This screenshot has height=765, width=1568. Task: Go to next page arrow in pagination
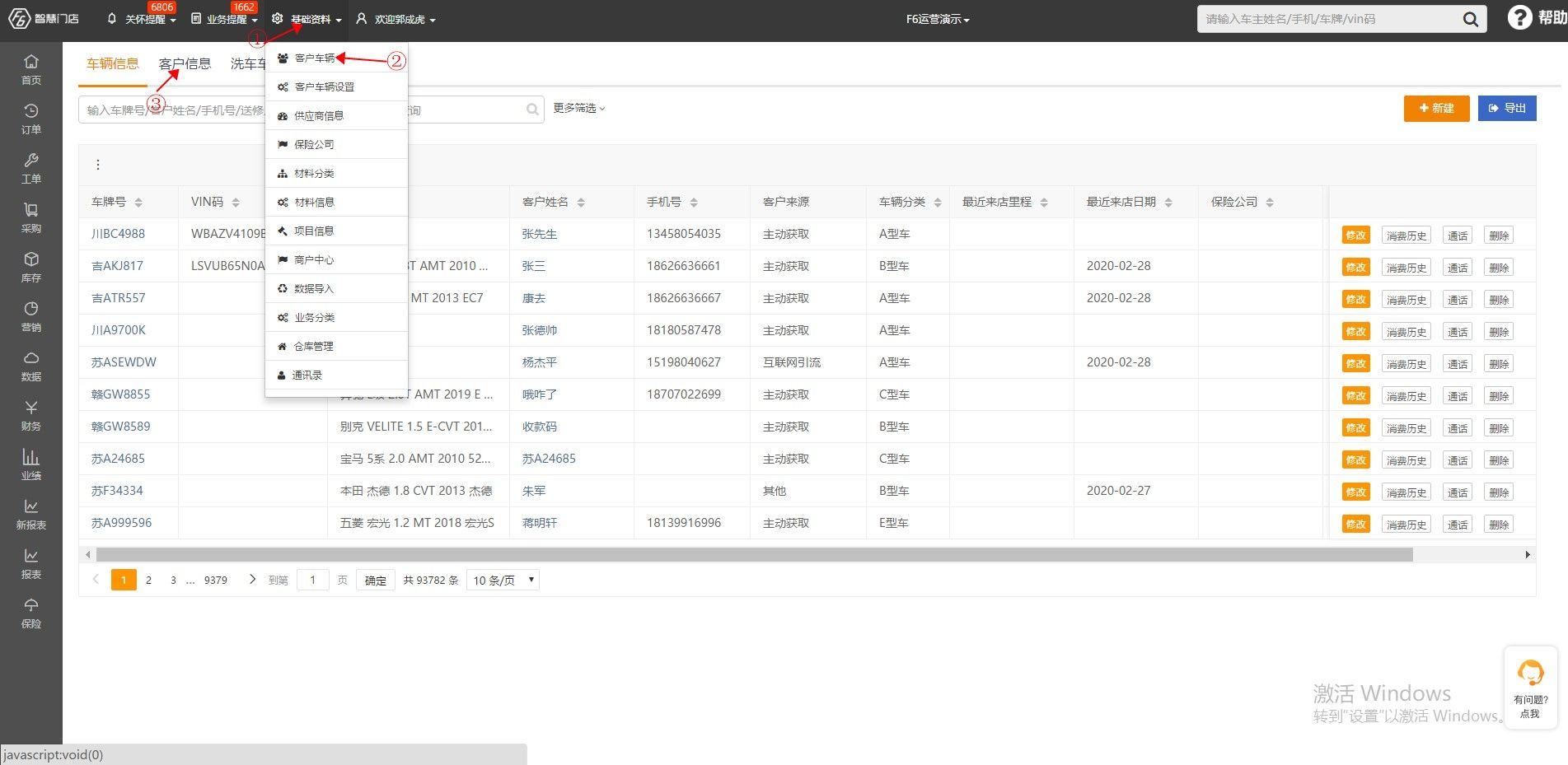tap(252, 580)
